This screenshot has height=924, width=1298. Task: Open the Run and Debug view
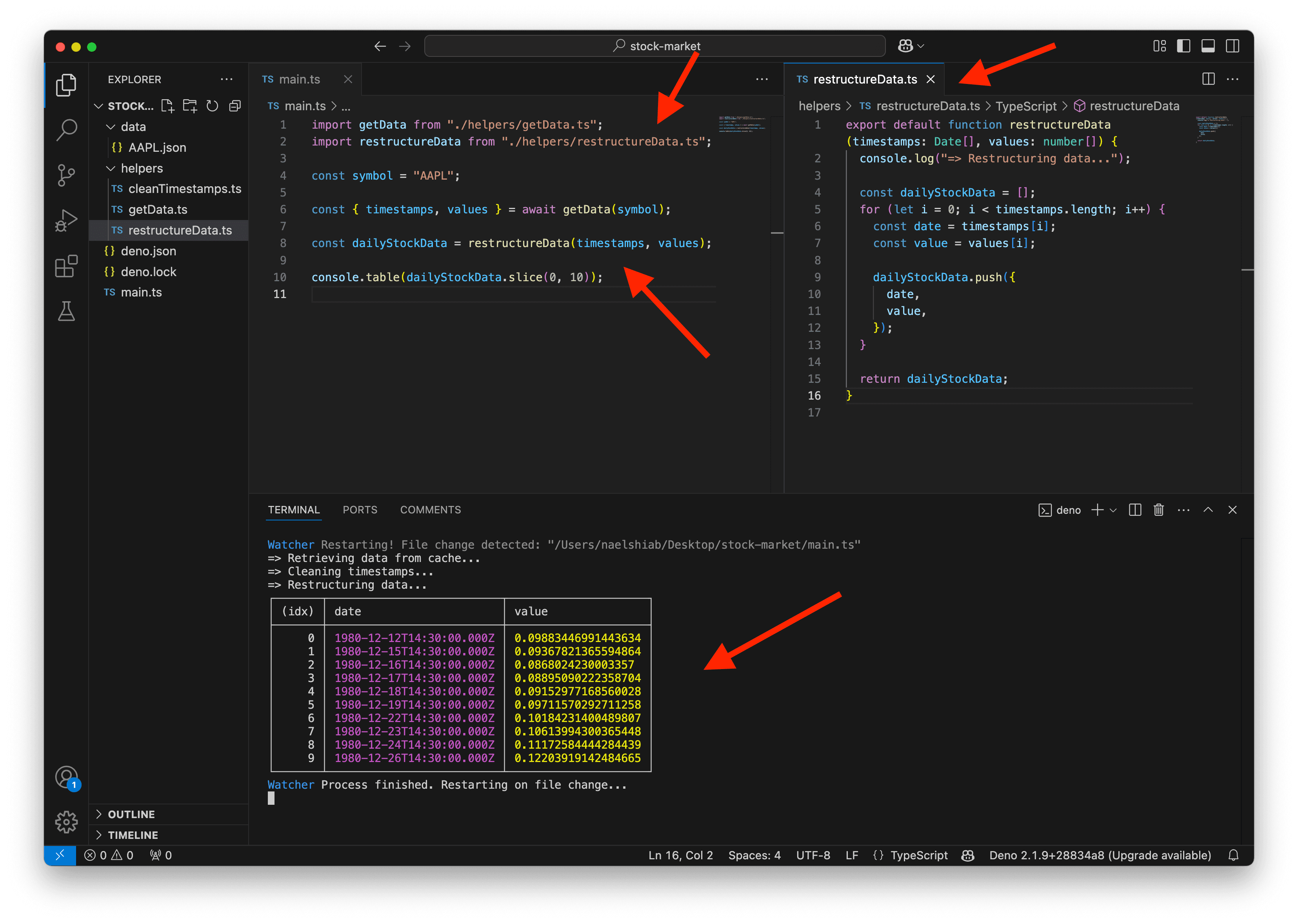tap(66, 221)
